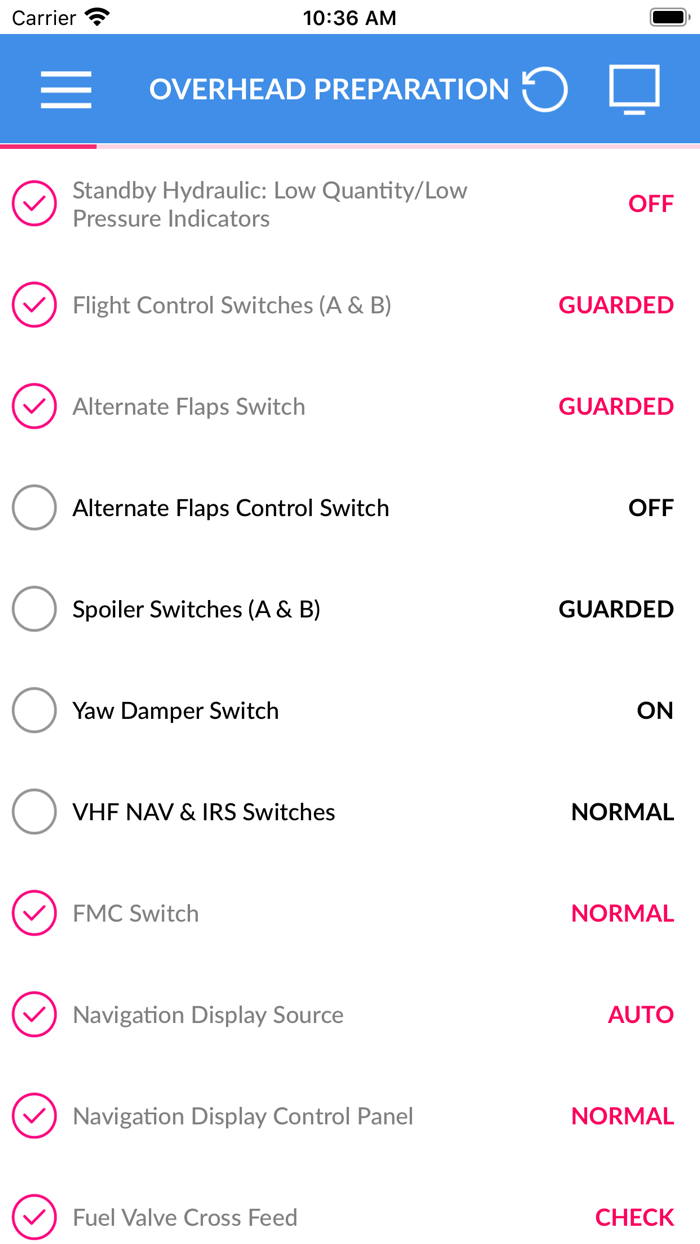This screenshot has height=1244, width=700.
Task: Tap the GUARDED status beside Alternate Flaps Switch
Action: click(x=616, y=406)
